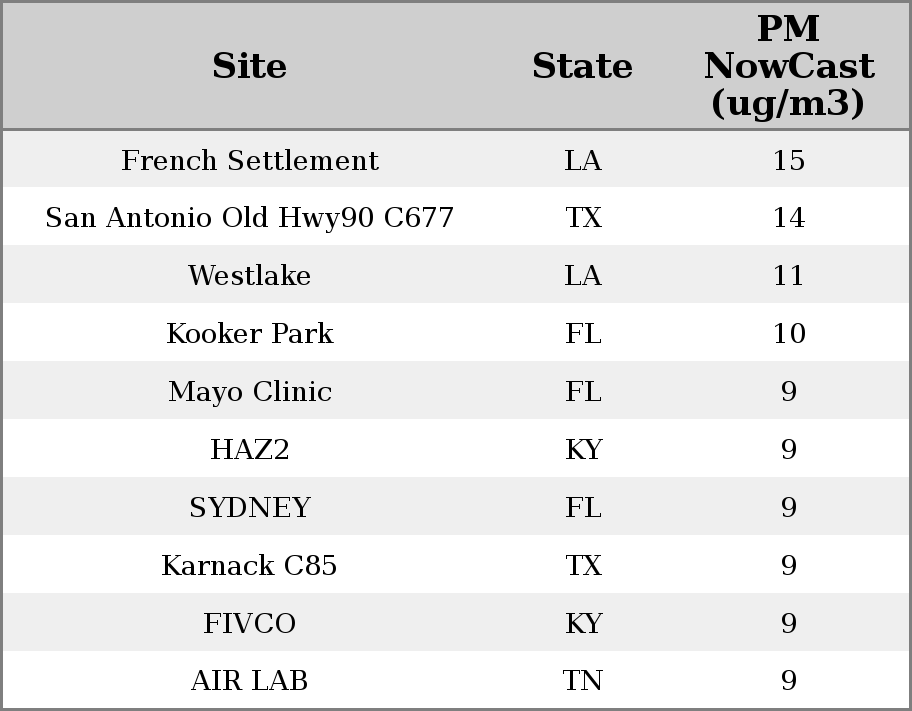Viewport: 912px width, 711px height.
Task: Click the SYDNEY site cell
Action: point(249,508)
